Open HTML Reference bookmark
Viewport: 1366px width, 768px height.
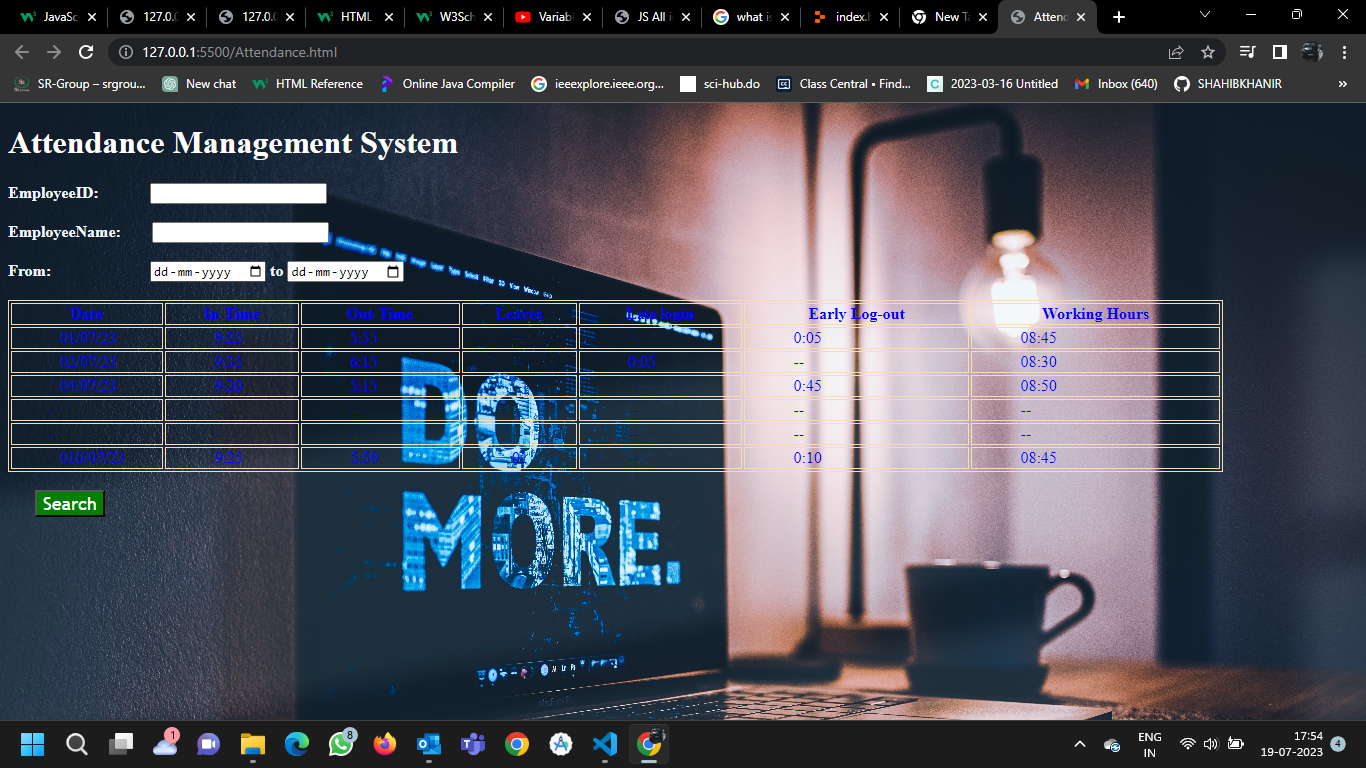click(308, 84)
